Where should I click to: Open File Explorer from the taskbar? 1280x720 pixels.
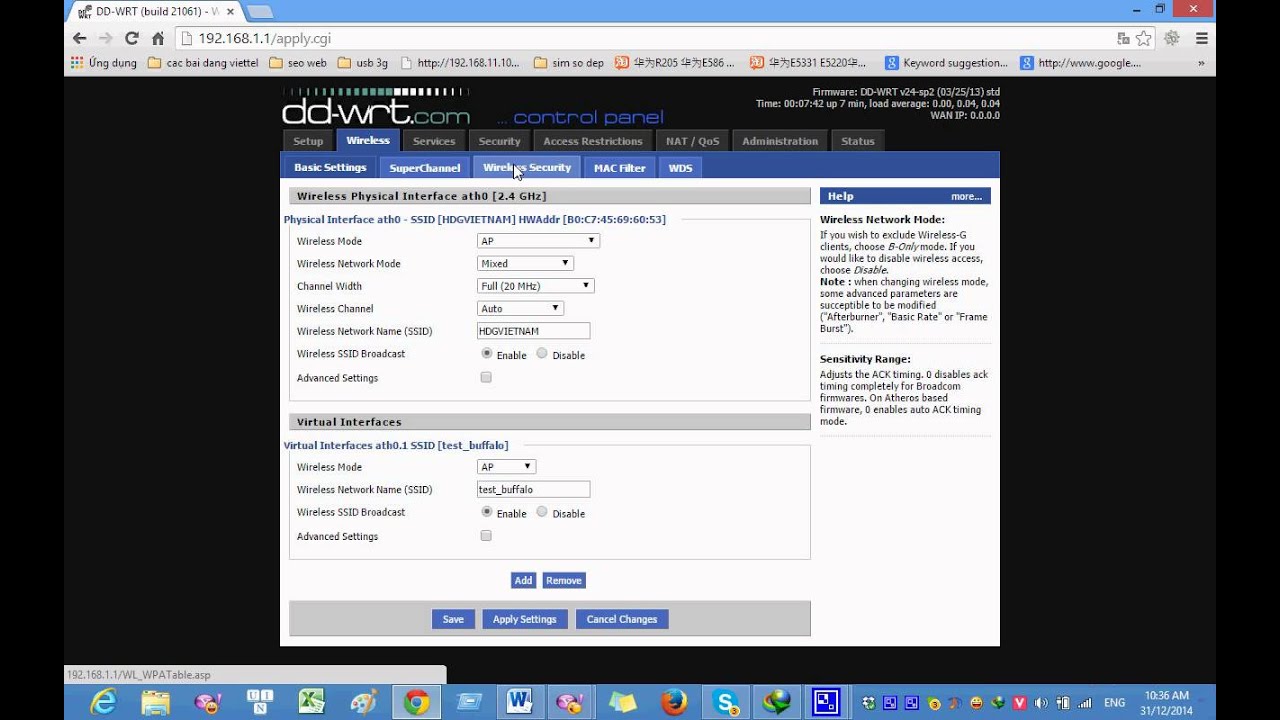pyautogui.click(x=155, y=702)
